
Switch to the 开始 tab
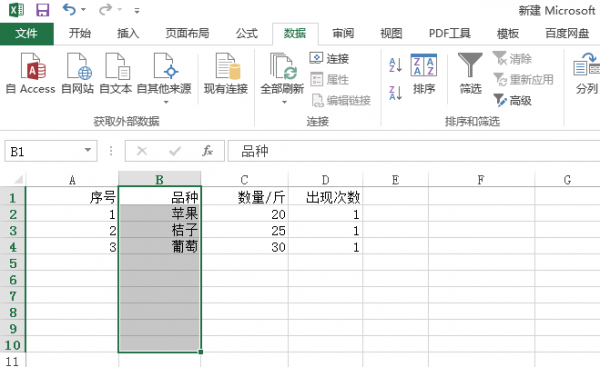[x=80, y=33]
